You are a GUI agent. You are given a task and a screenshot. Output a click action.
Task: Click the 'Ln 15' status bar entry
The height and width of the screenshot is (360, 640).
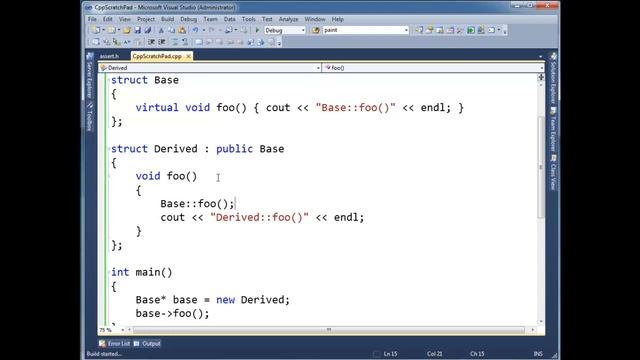(390, 354)
